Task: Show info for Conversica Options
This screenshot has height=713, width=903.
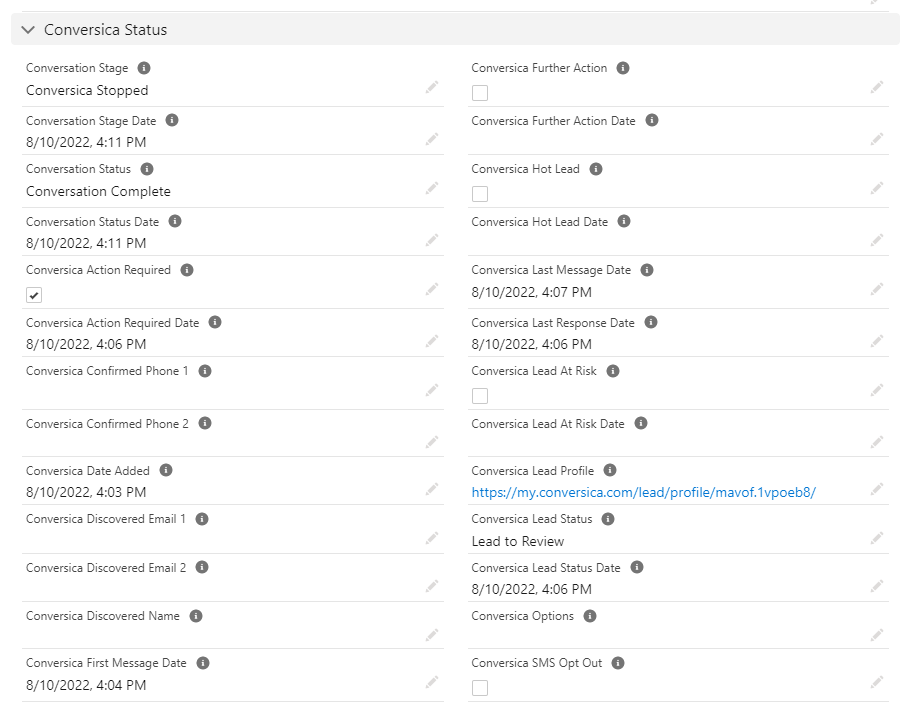Action: tap(590, 616)
